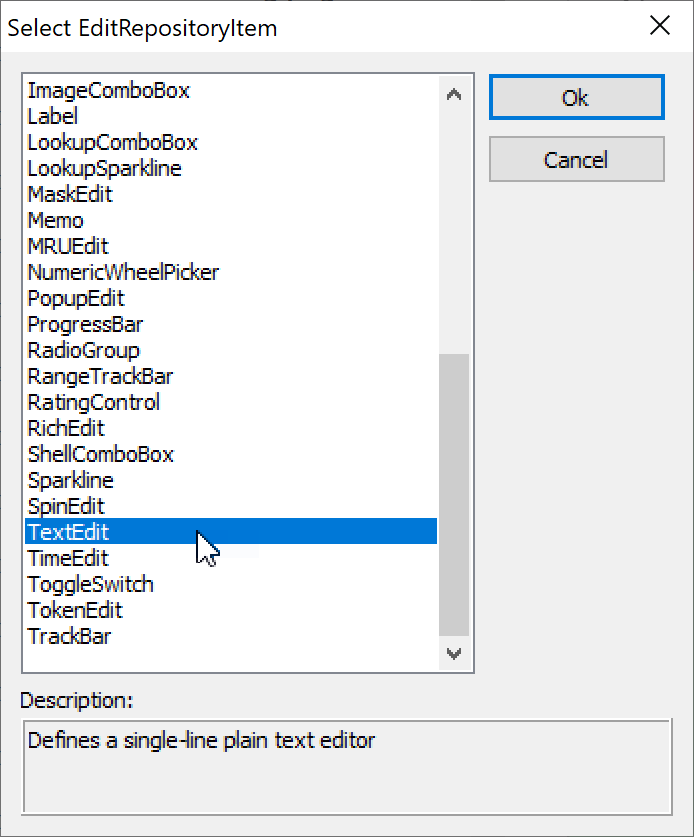Choose ProgressBar from the list
Screen dimensions: 694x837
click(x=85, y=324)
